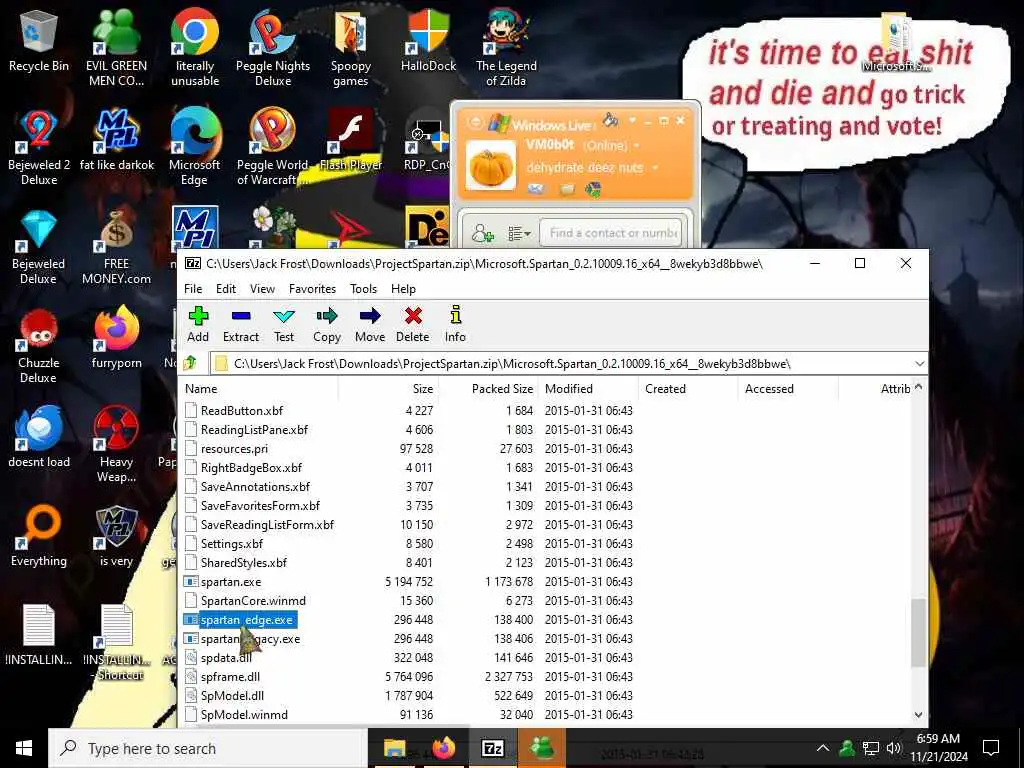Click Add a contact icon in Windows Live
This screenshot has width=1024, height=768.
coord(483,233)
